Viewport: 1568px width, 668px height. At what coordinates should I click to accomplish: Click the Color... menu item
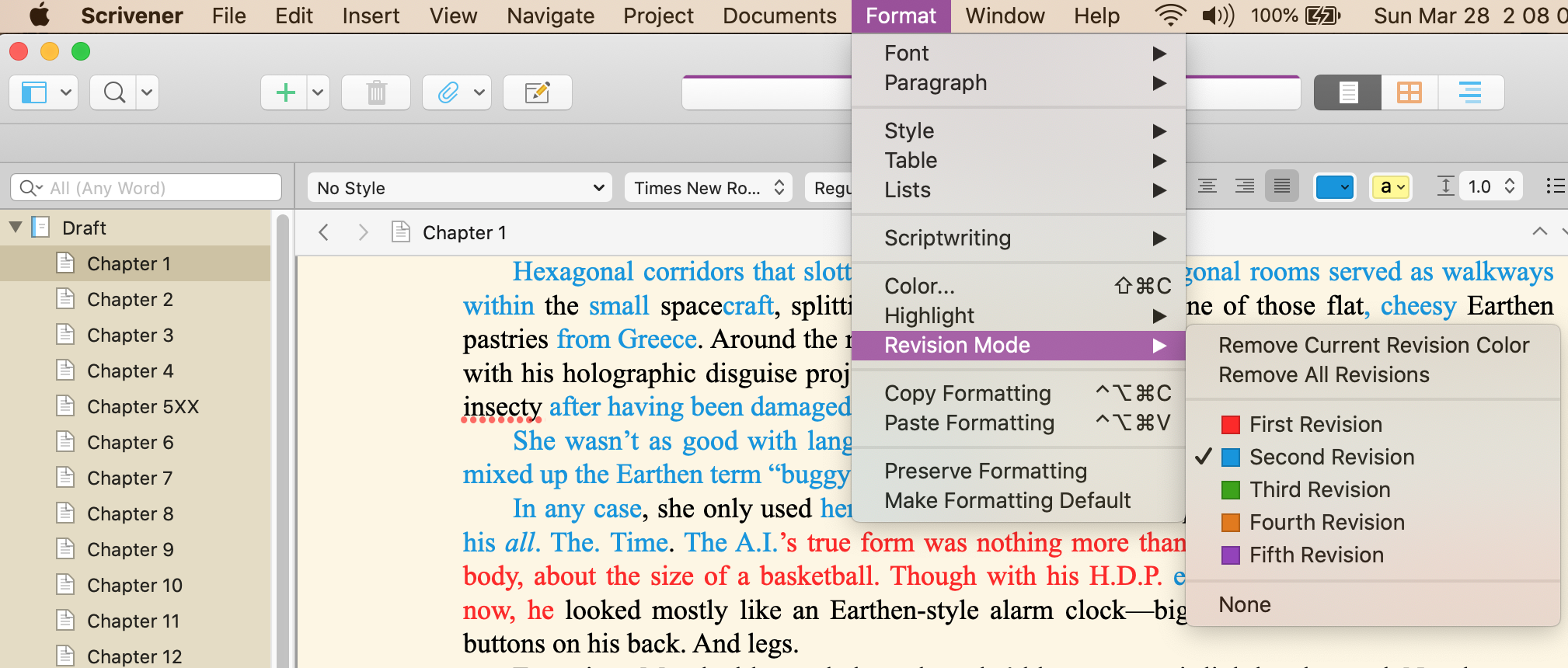(1019, 286)
